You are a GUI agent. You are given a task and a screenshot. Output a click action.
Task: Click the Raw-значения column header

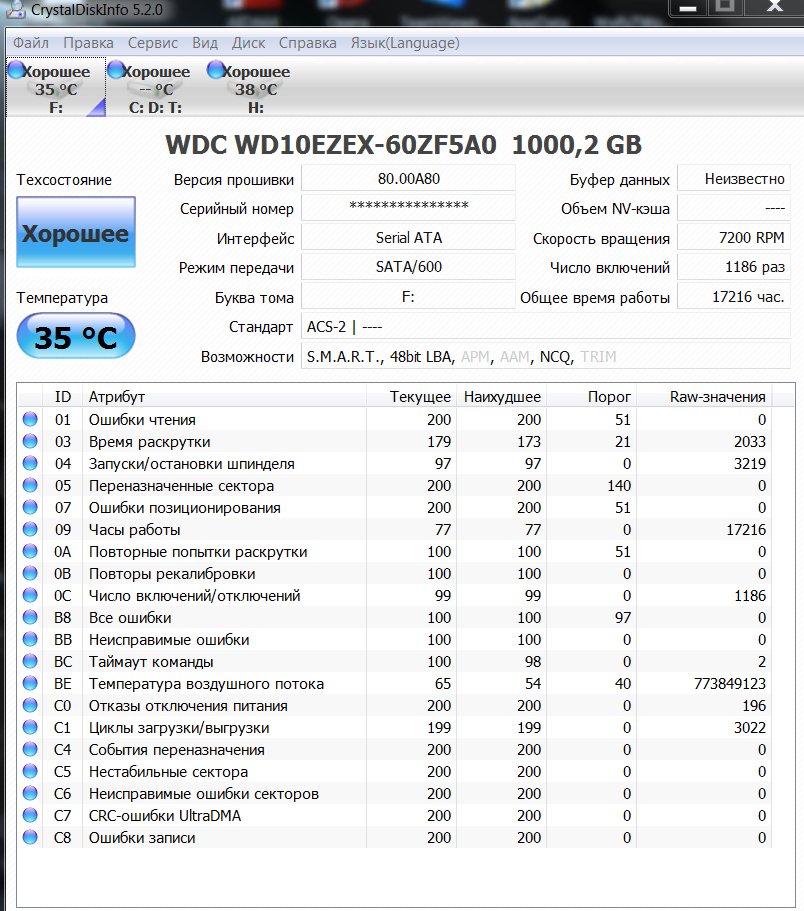(x=705, y=397)
